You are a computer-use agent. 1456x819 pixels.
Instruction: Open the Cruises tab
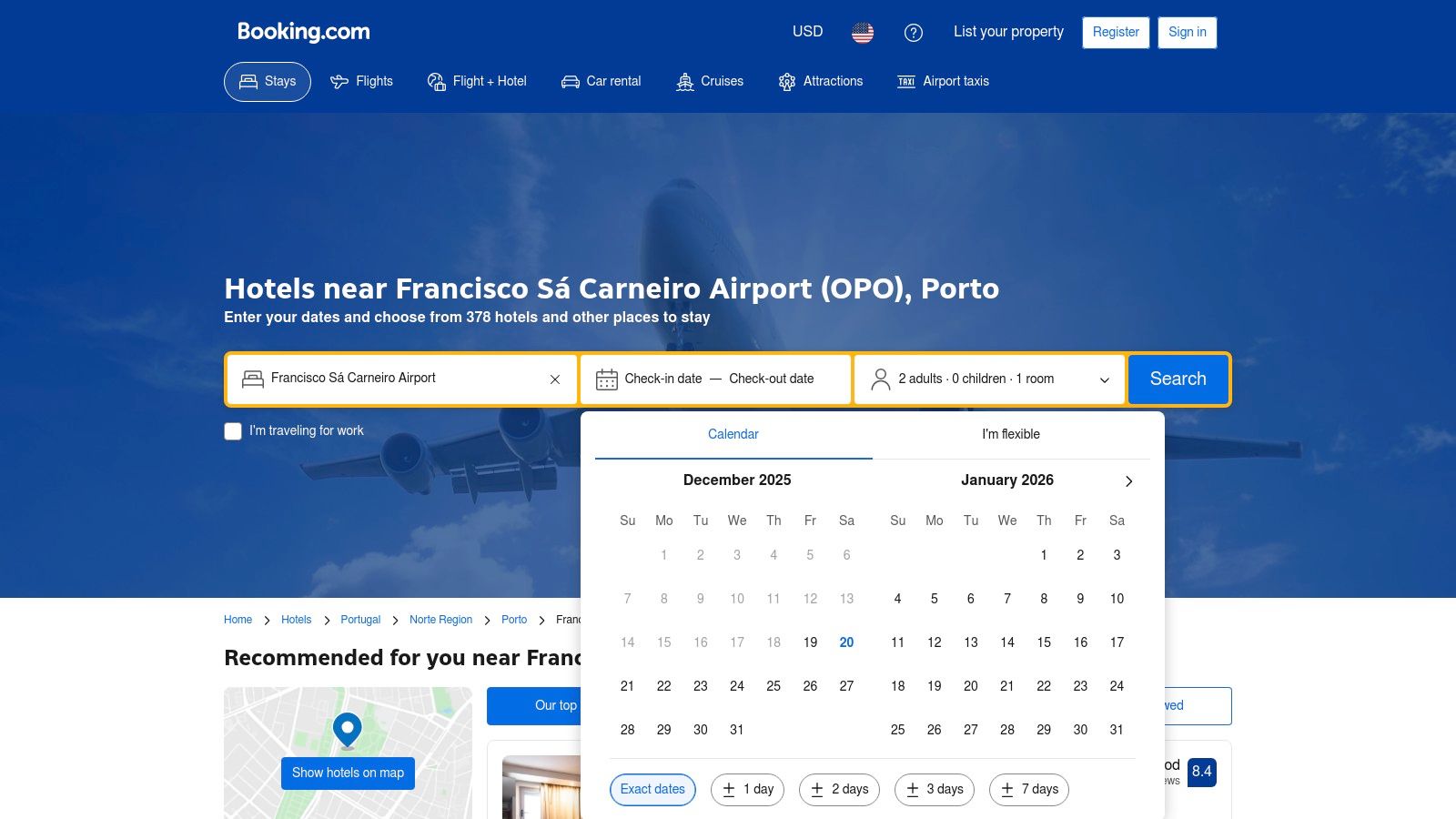tap(710, 82)
